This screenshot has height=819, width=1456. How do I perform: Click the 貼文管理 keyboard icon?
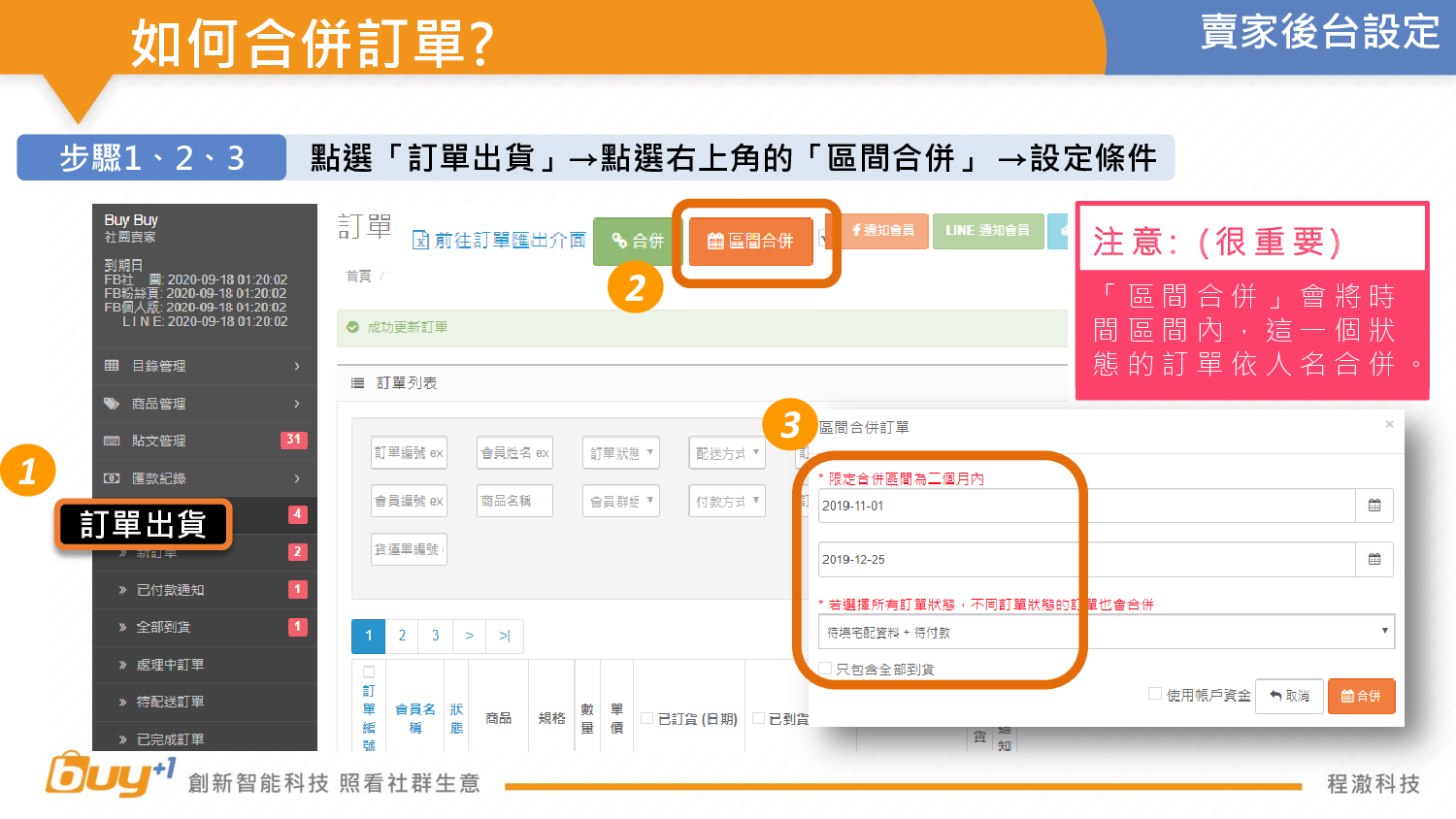[x=112, y=441]
